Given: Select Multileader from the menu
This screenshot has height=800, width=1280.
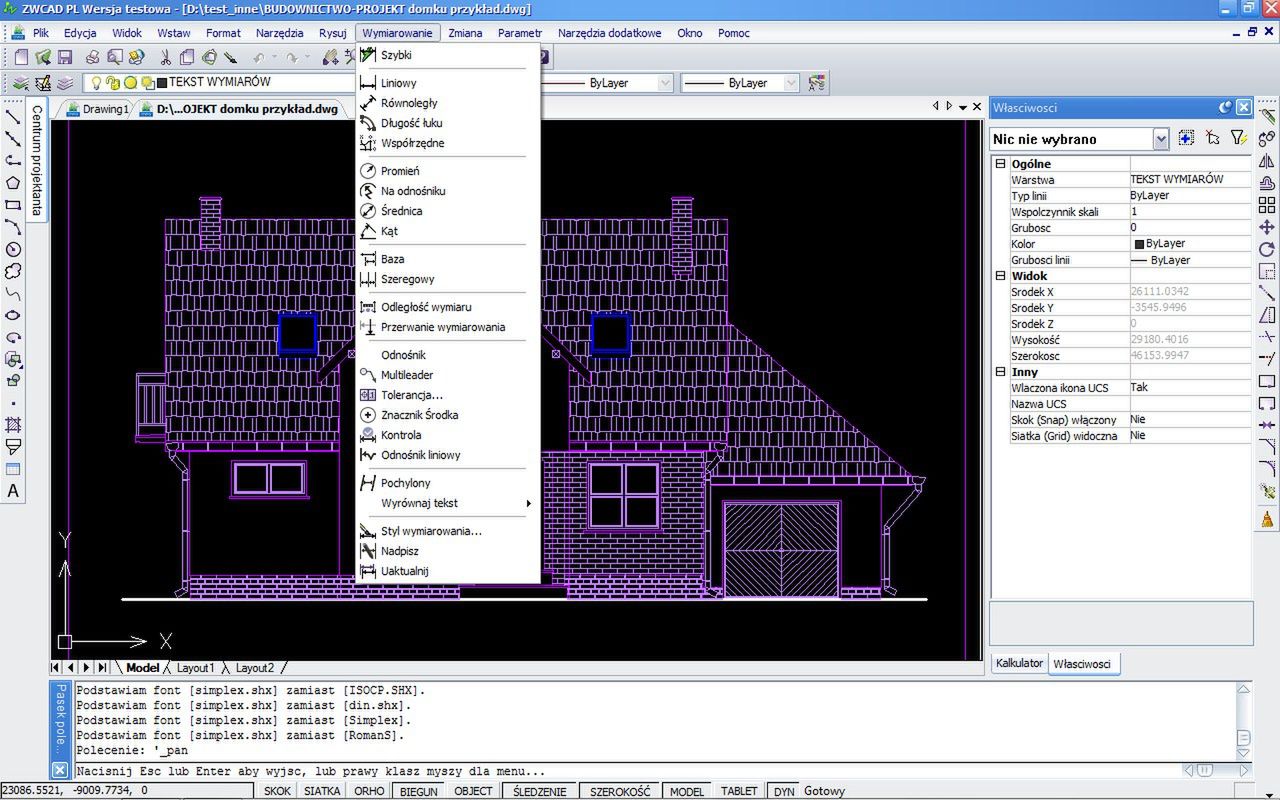Looking at the screenshot, I should (x=447, y=375).
